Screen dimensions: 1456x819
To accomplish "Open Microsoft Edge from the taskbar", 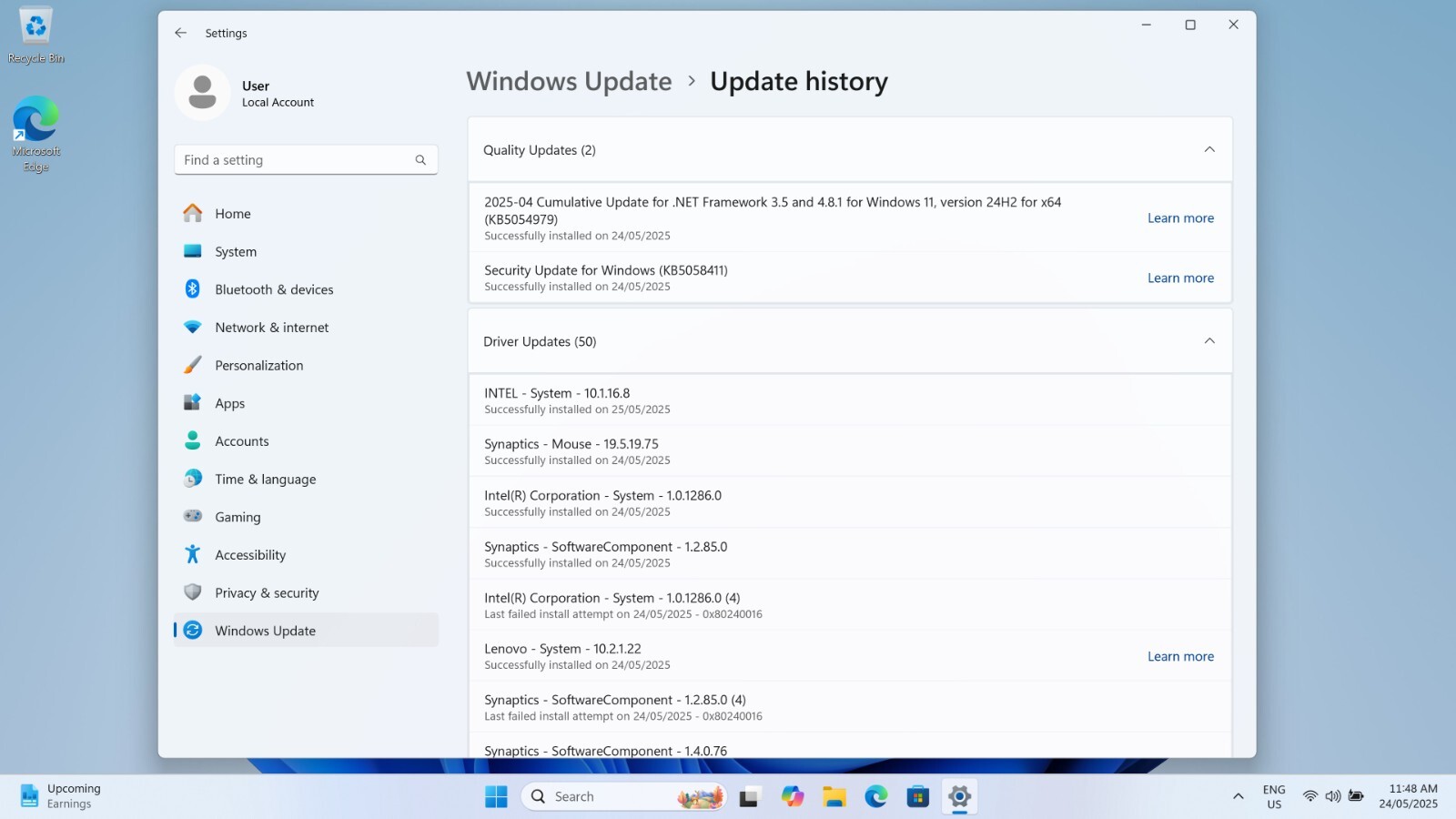I will click(876, 797).
